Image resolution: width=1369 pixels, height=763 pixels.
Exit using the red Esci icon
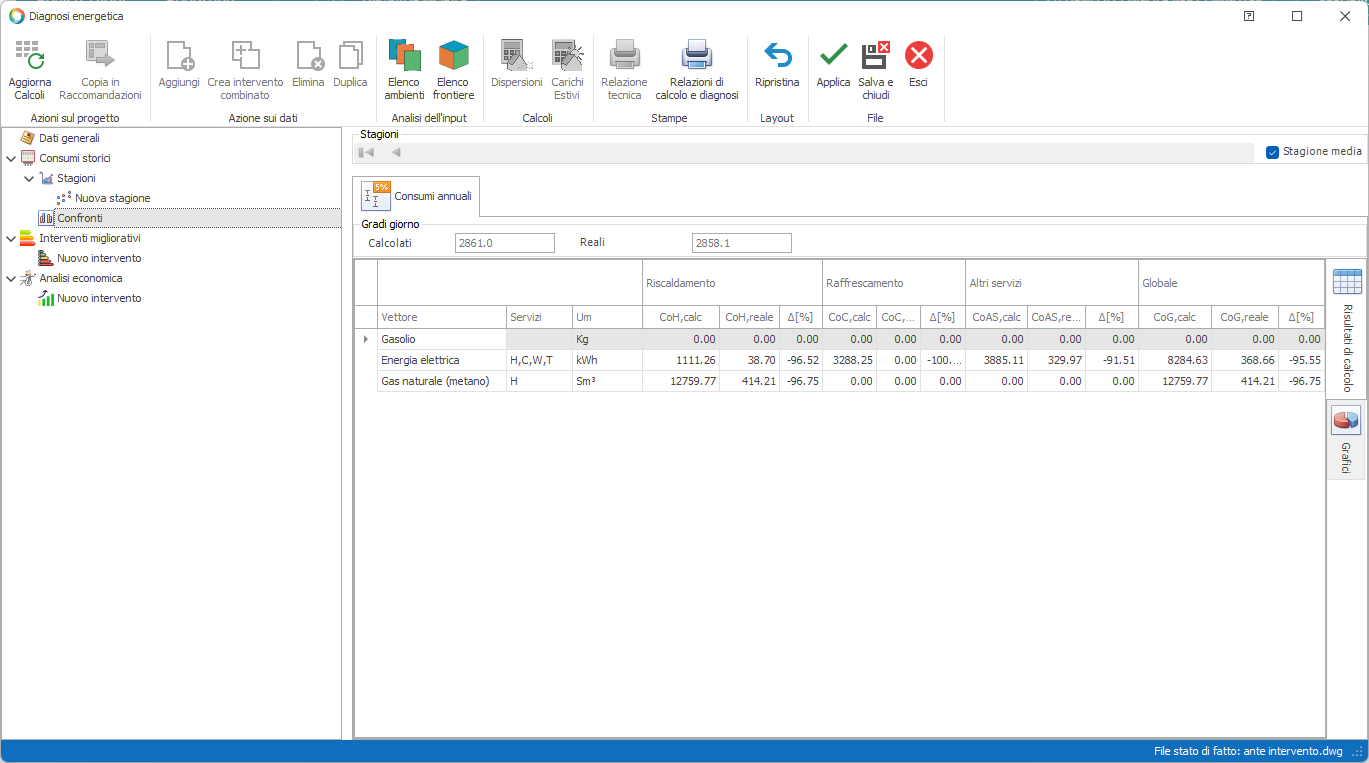coord(918,56)
